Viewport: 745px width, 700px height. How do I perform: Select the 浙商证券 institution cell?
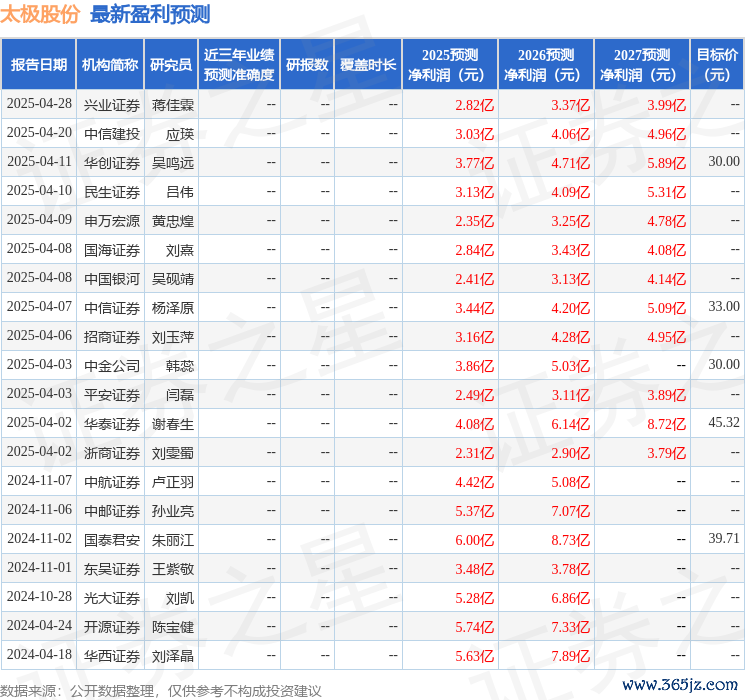[112, 453]
